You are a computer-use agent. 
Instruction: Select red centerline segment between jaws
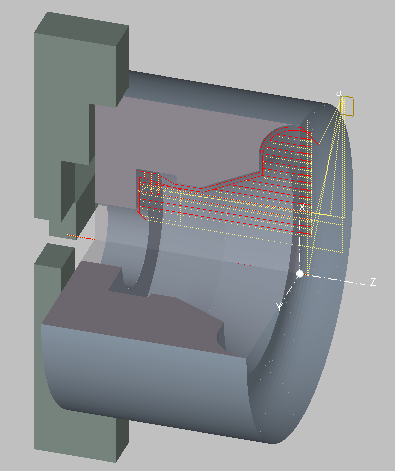[x=81, y=237]
